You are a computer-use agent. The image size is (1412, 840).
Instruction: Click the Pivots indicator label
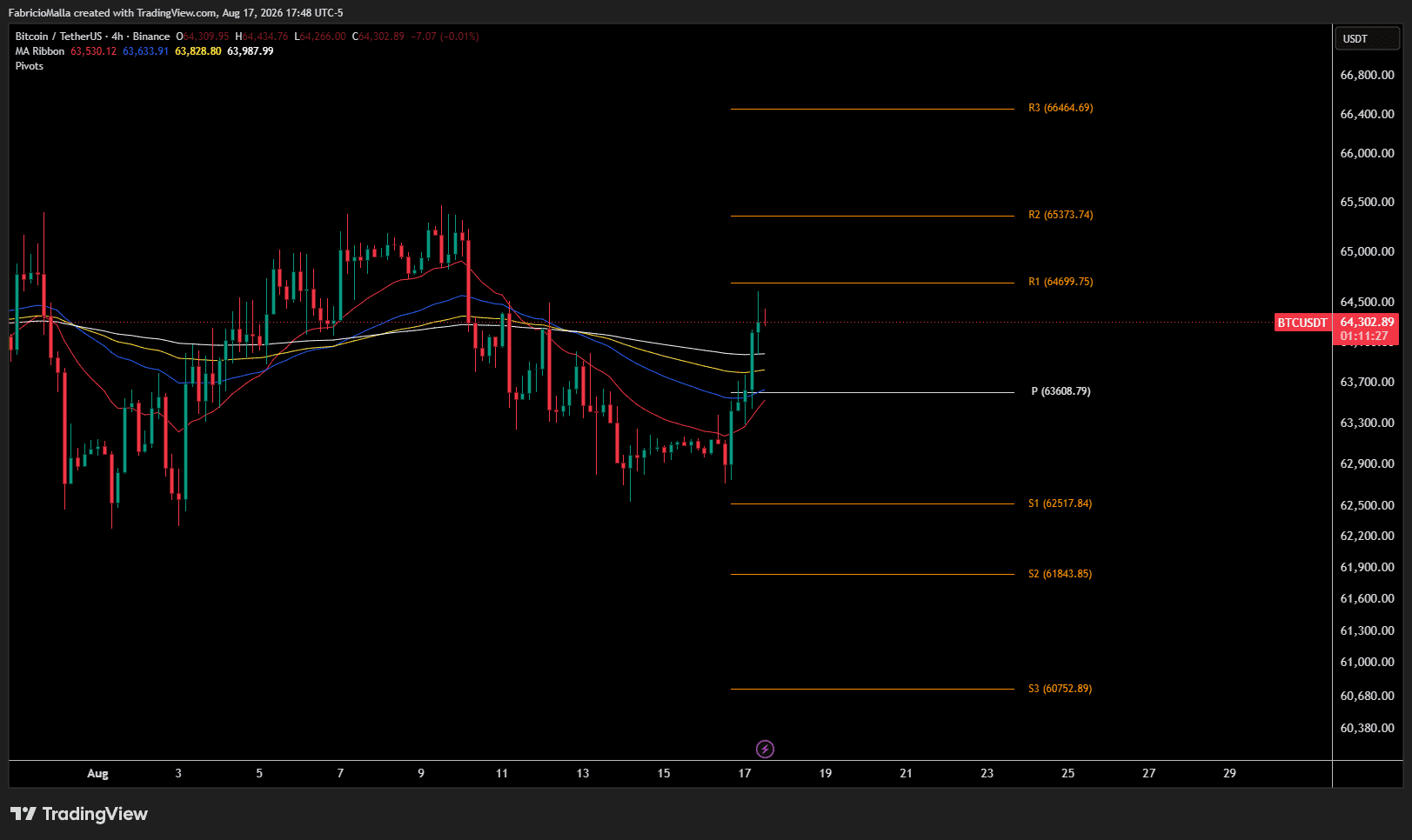pos(30,66)
